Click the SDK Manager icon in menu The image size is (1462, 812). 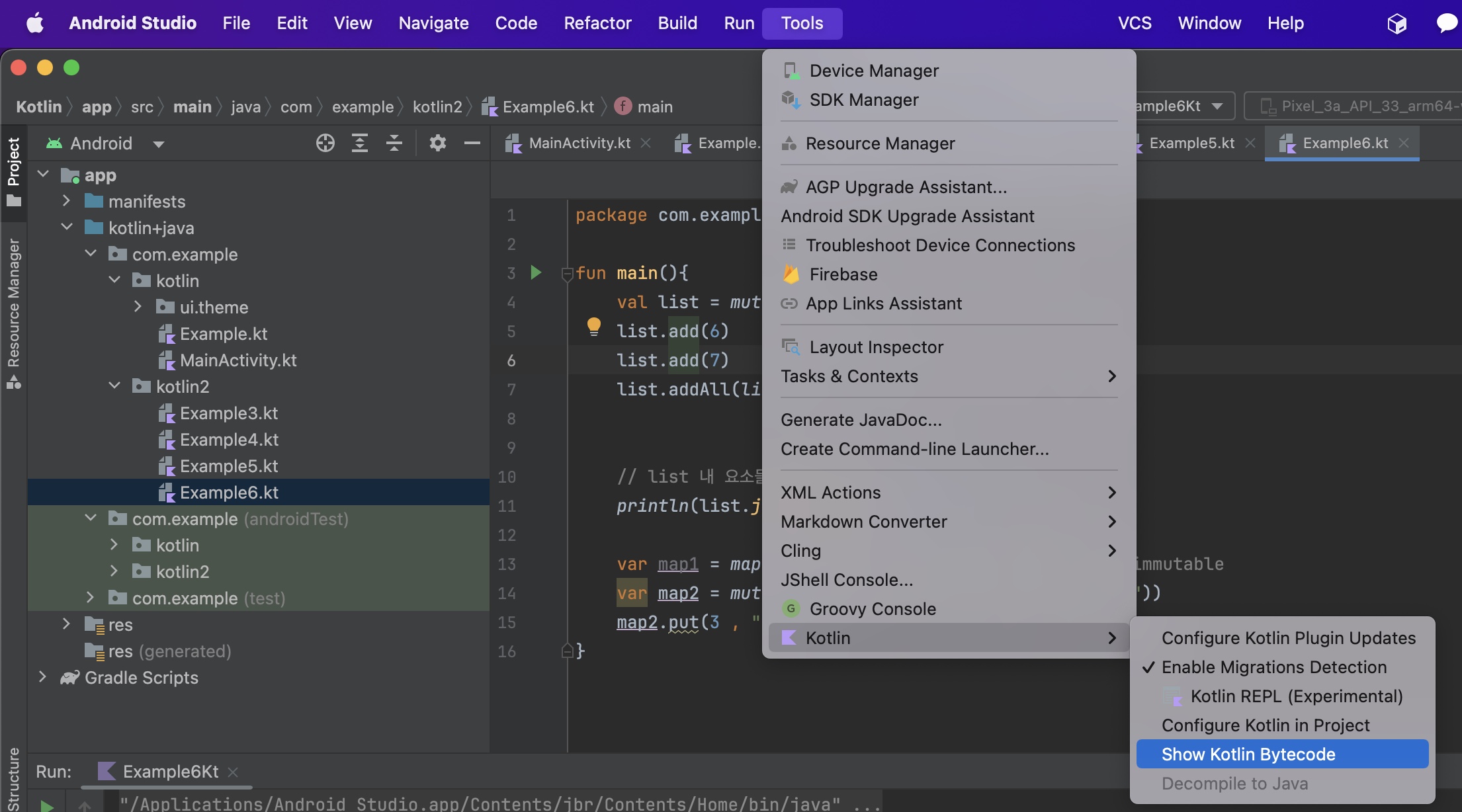pyautogui.click(x=790, y=100)
